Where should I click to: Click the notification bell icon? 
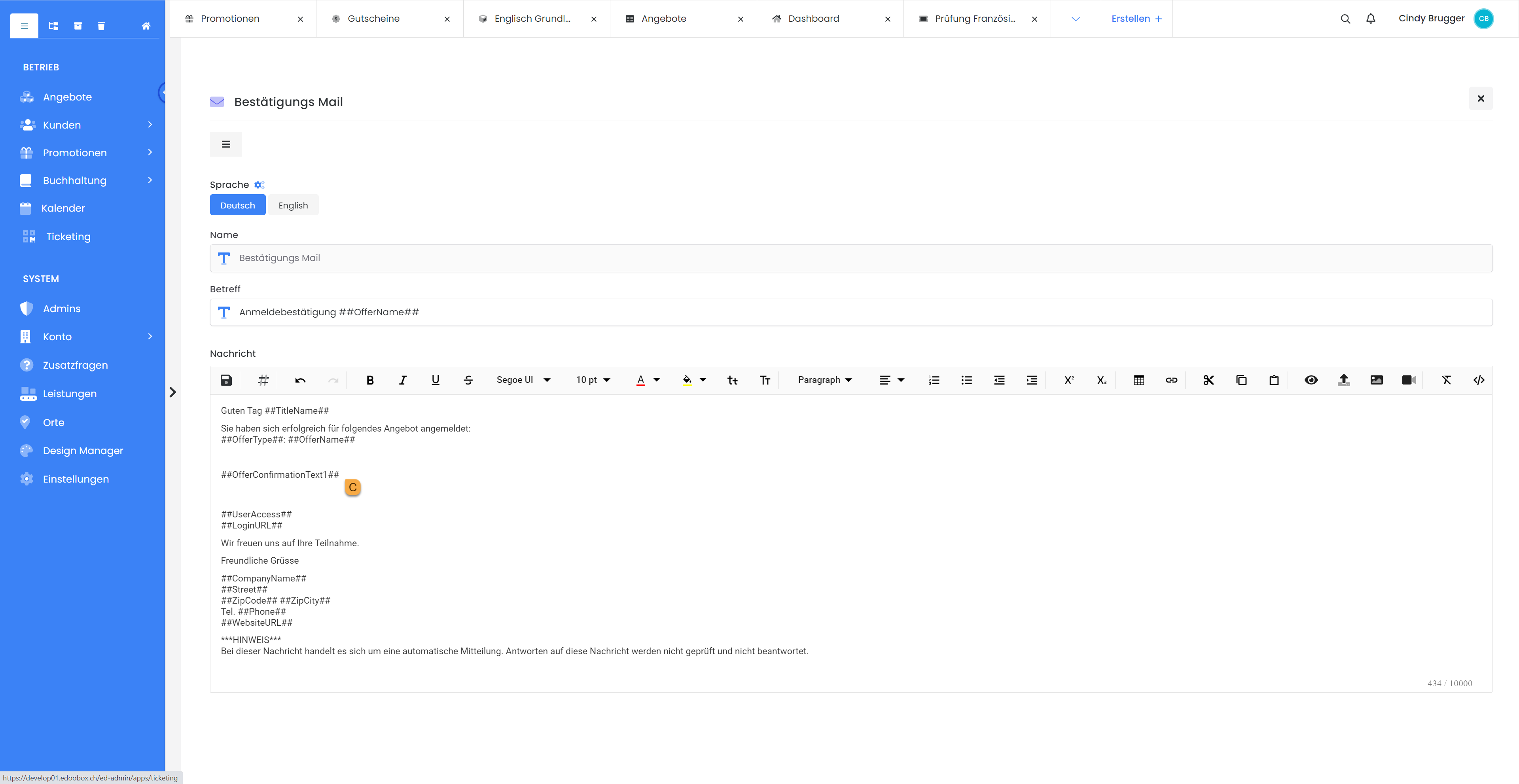[x=1370, y=19]
